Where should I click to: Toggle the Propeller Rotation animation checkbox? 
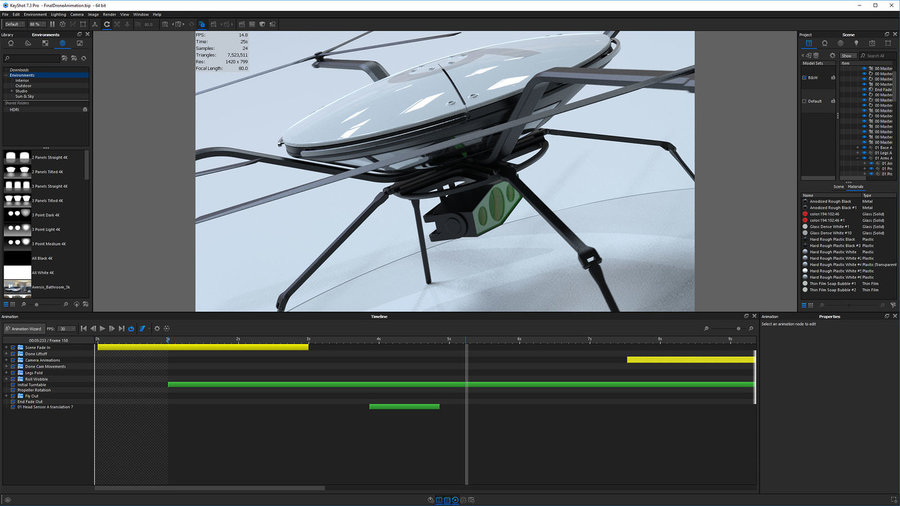[13, 389]
